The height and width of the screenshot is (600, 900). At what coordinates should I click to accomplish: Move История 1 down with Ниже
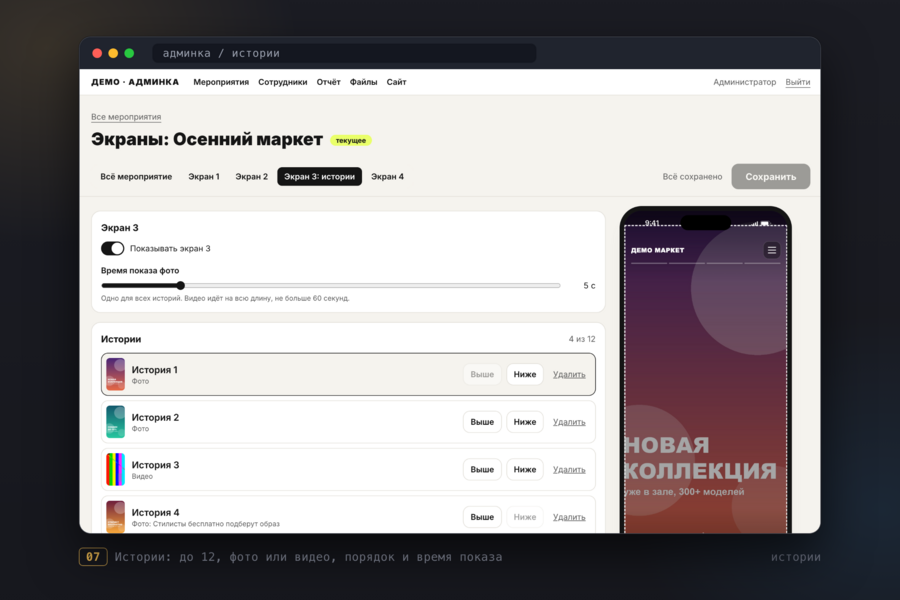tap(525, 374)
